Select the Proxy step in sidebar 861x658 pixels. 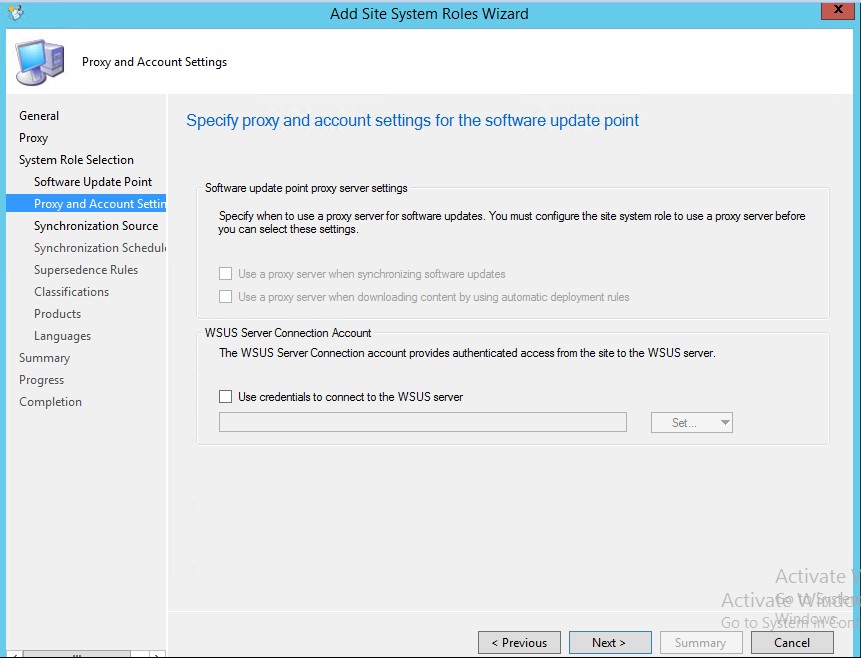[x=33, y=138]
